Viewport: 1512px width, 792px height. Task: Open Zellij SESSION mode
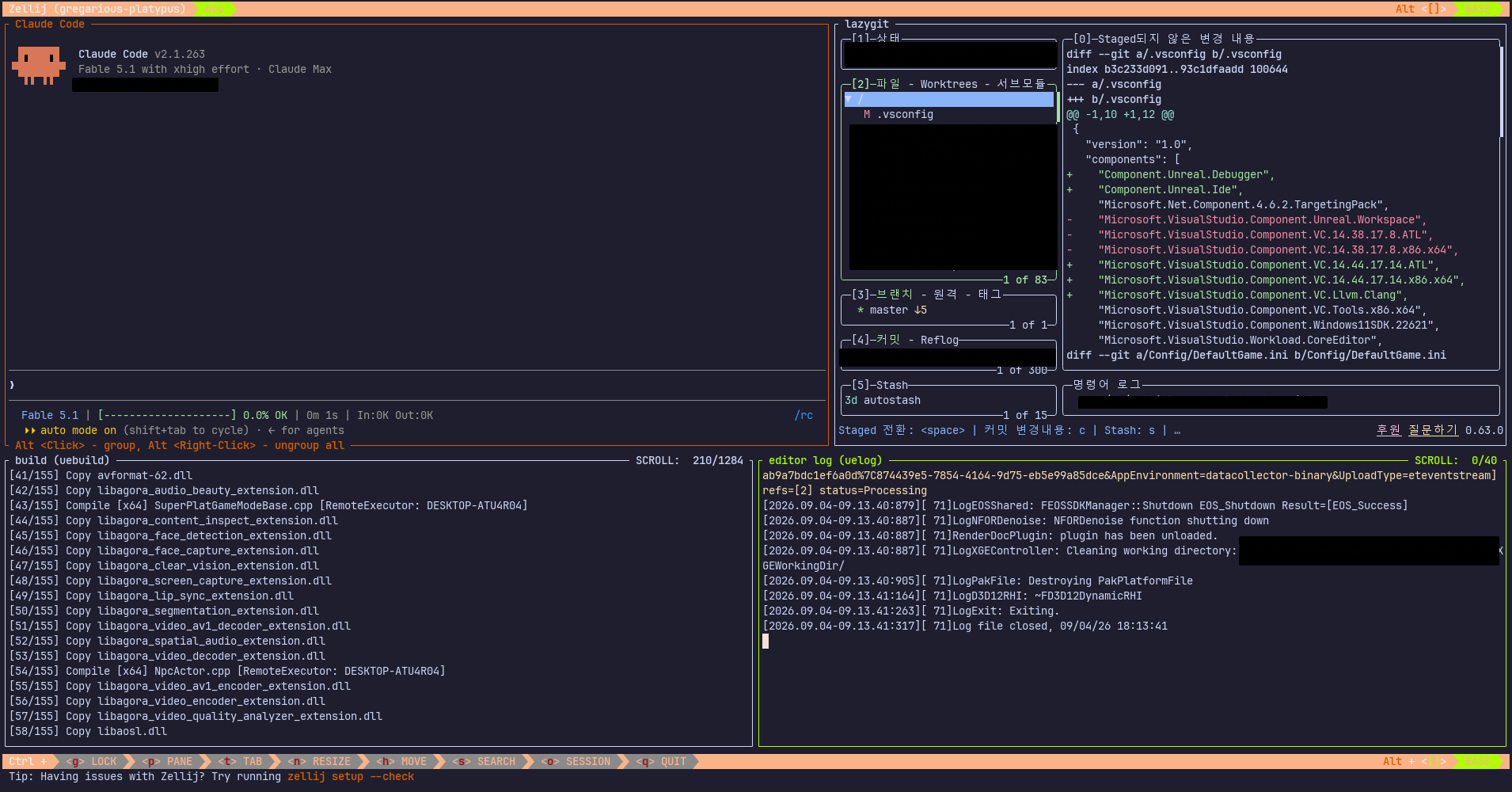pos(576,762)
